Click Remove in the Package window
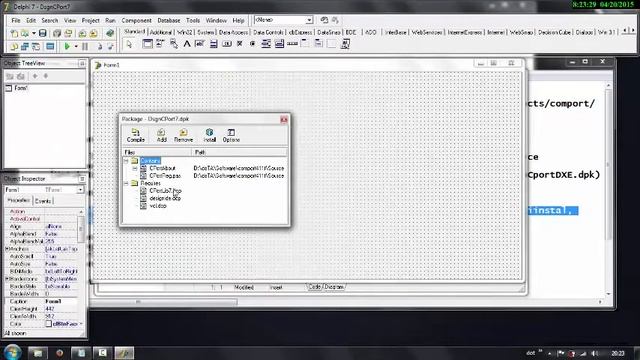The width and height of the screenshot is (640, 360). pyautogui.click(x=183, y=135)
